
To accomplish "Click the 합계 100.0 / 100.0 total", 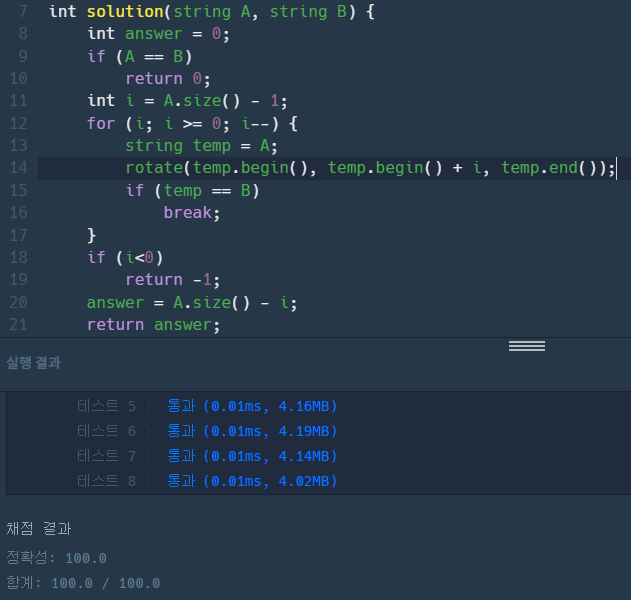I will (83, 583).
